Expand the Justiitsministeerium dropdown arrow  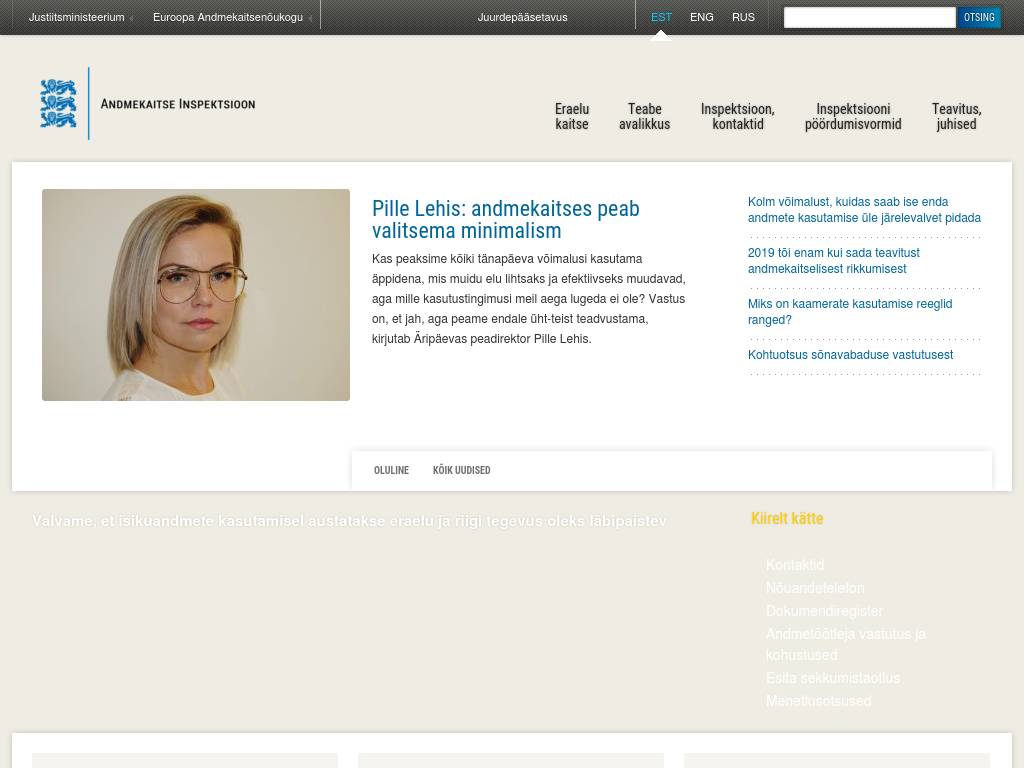pos(131,18)
